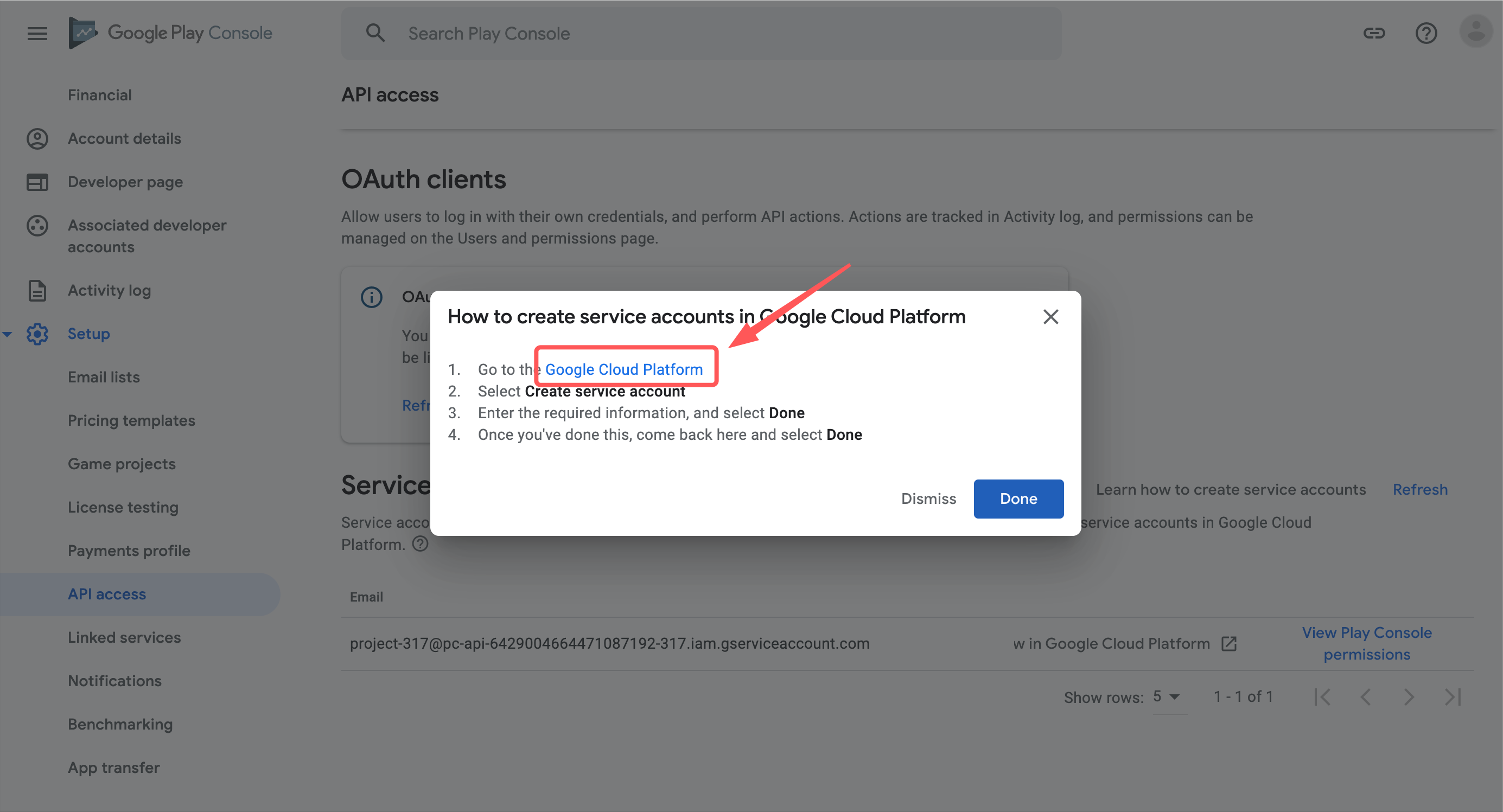
Task: Click Learn how to create service accounts
Action: [1231, 489]
